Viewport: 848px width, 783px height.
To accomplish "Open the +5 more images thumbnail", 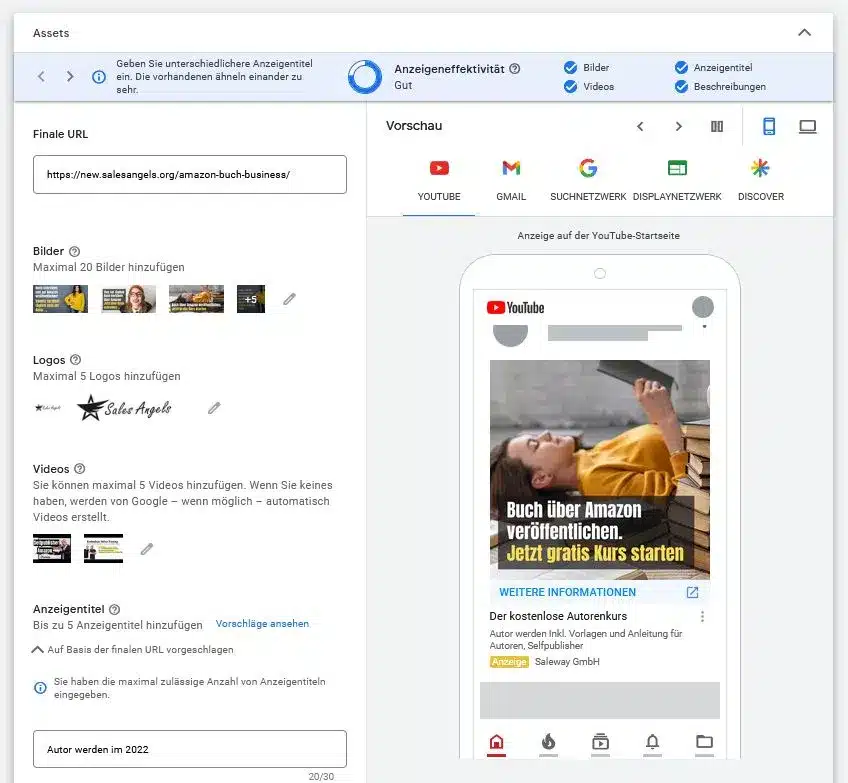I will [251, 299].
